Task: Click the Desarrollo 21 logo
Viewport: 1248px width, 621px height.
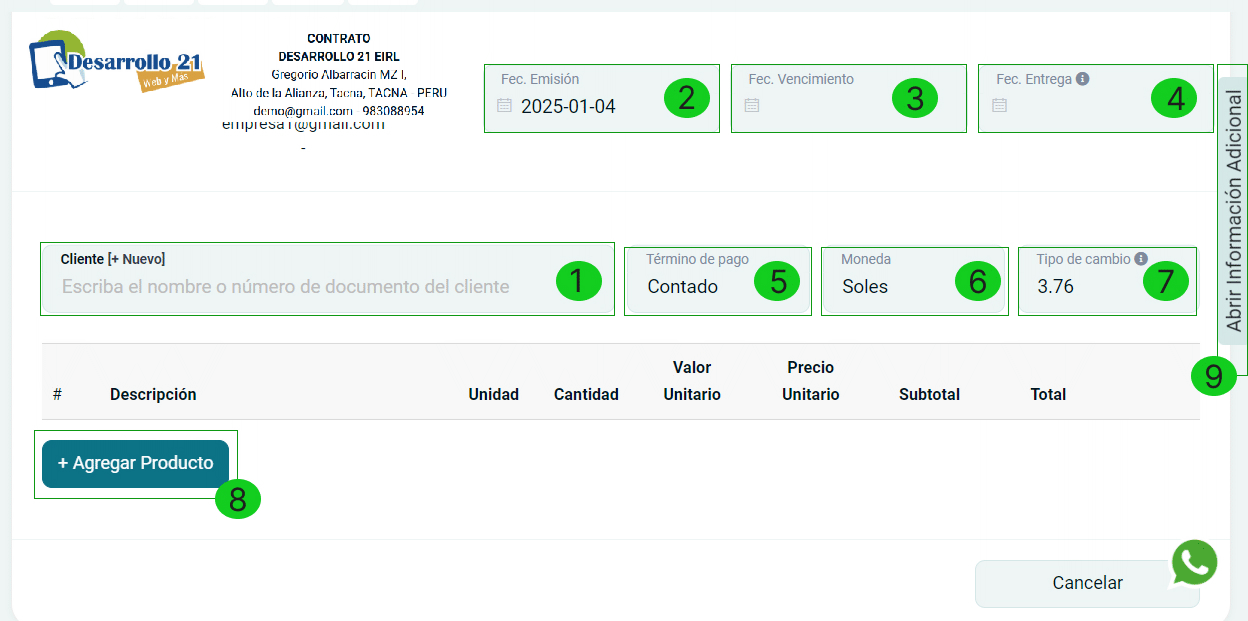Action: [116, 61]
